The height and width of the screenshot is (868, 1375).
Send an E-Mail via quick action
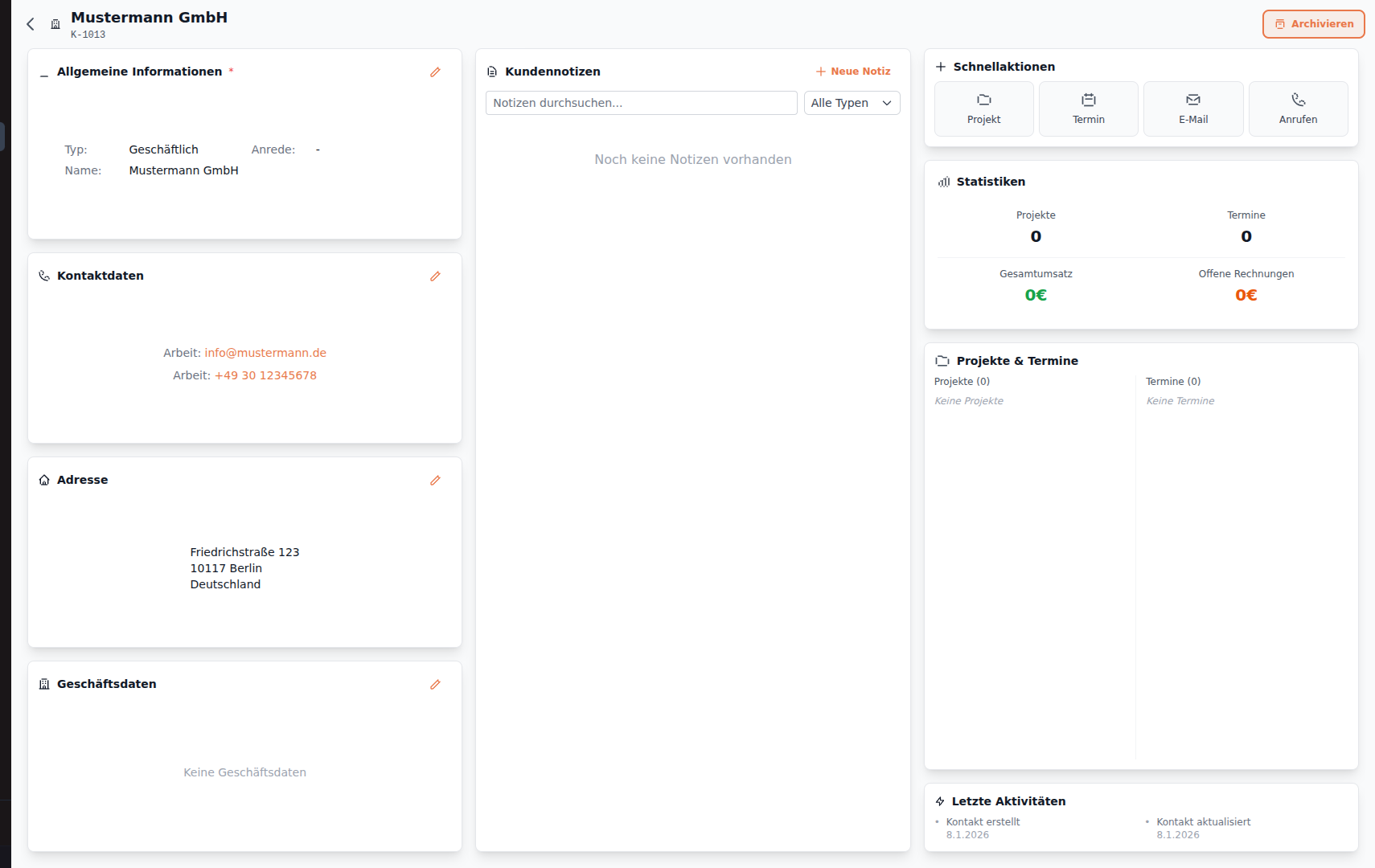coord(1193,109)
